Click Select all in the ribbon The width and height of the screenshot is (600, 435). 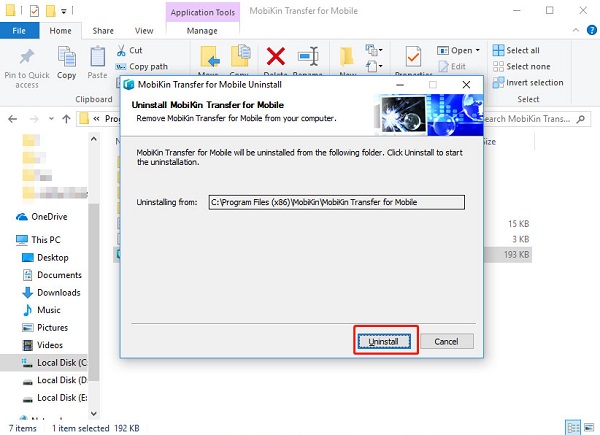[516, 51]
